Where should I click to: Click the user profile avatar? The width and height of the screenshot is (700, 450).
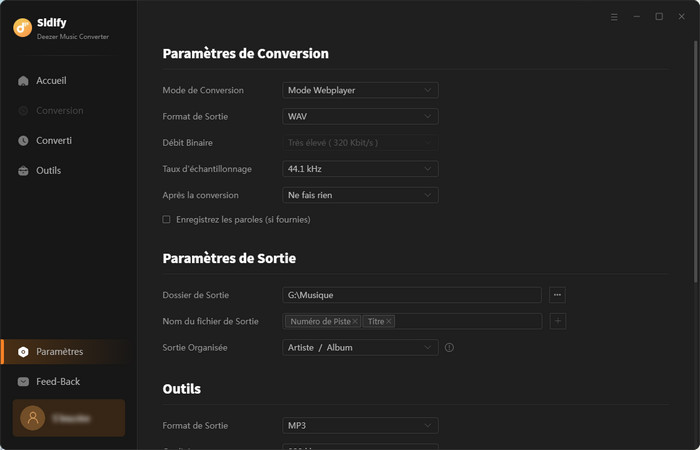[33, 418]
